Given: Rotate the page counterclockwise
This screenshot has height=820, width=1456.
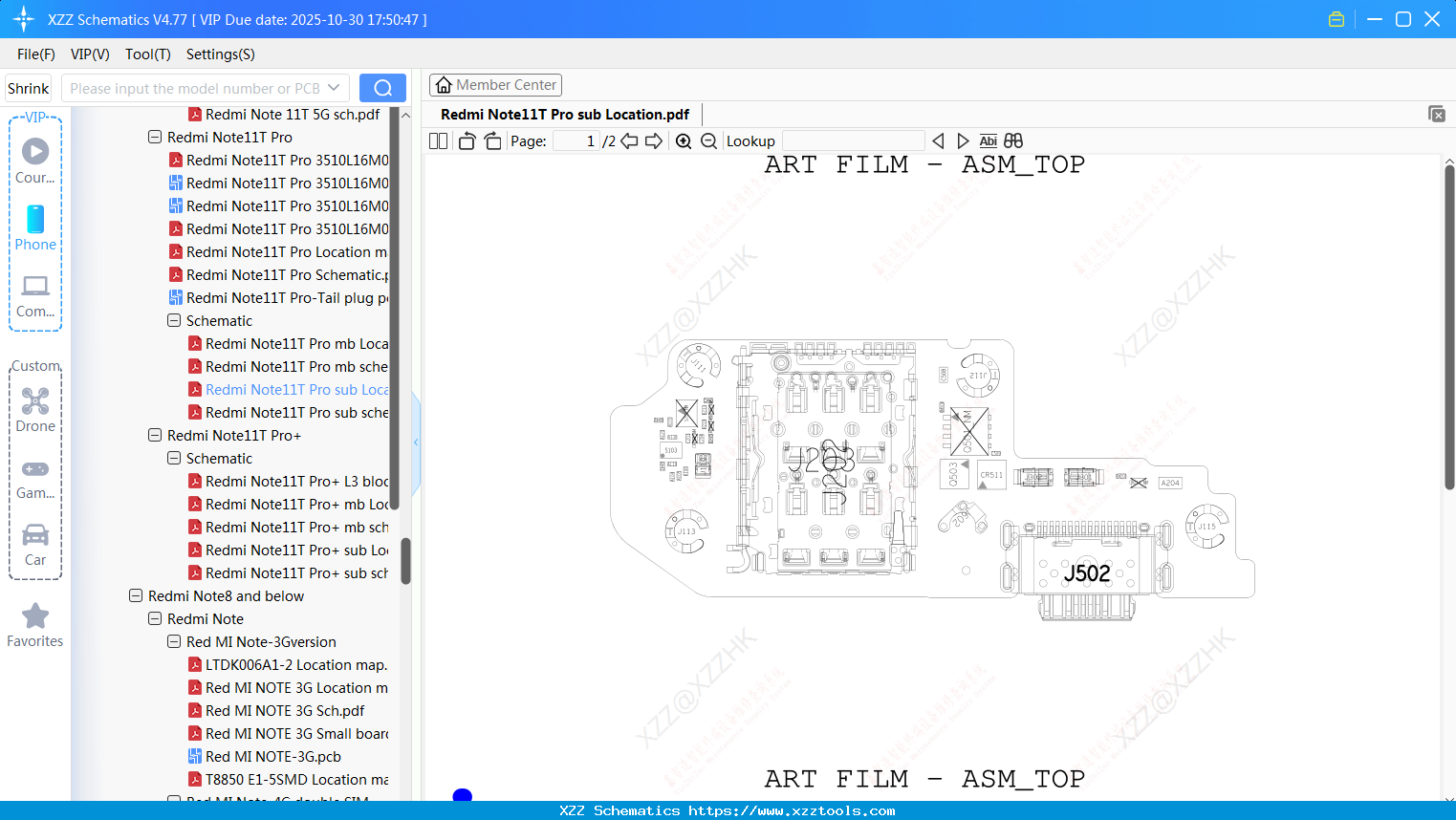Looking at the screenshot, I should 467,141.
